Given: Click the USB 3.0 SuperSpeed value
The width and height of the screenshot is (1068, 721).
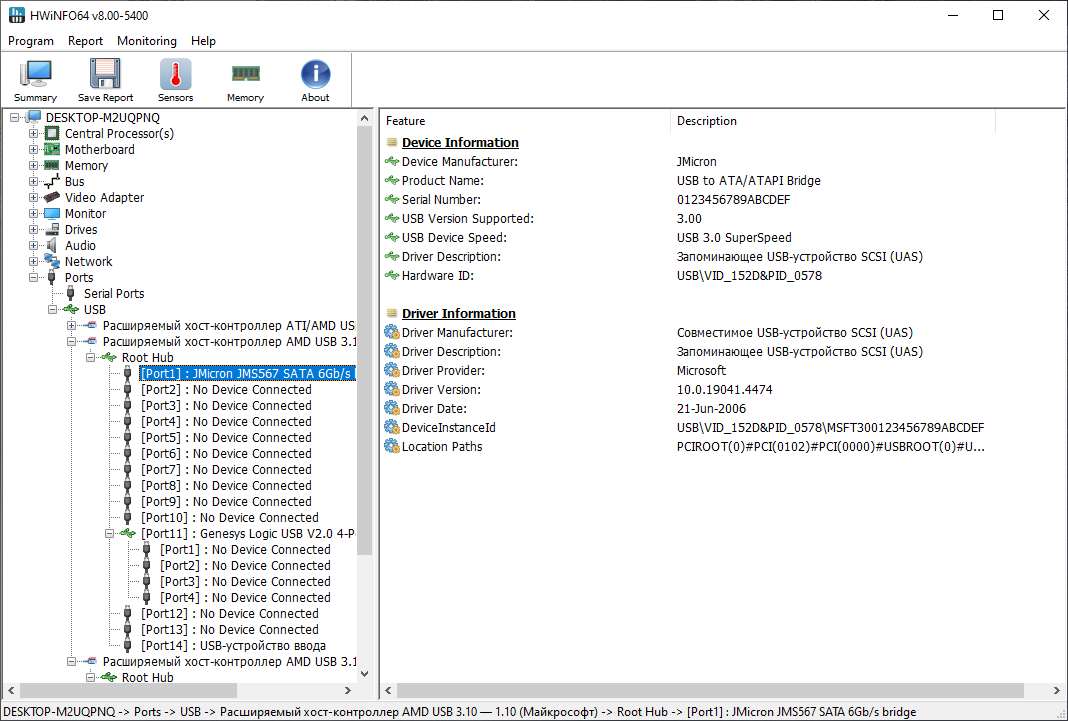Looking at the screenshot, I should (734, 238).
